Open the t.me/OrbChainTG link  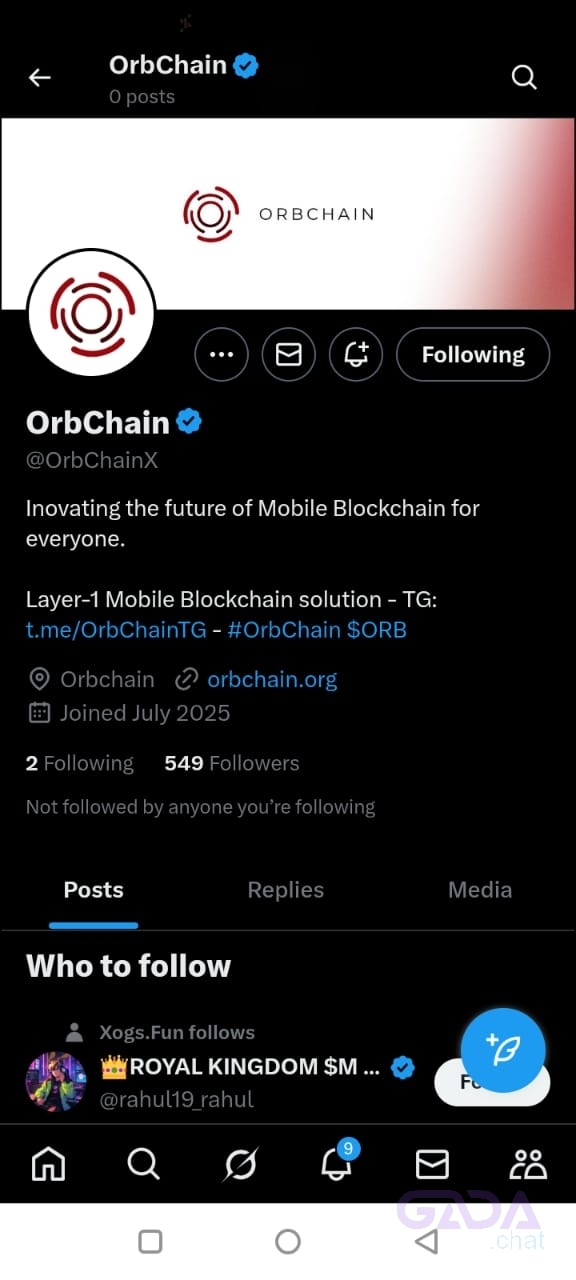click(x=116, y=630)
